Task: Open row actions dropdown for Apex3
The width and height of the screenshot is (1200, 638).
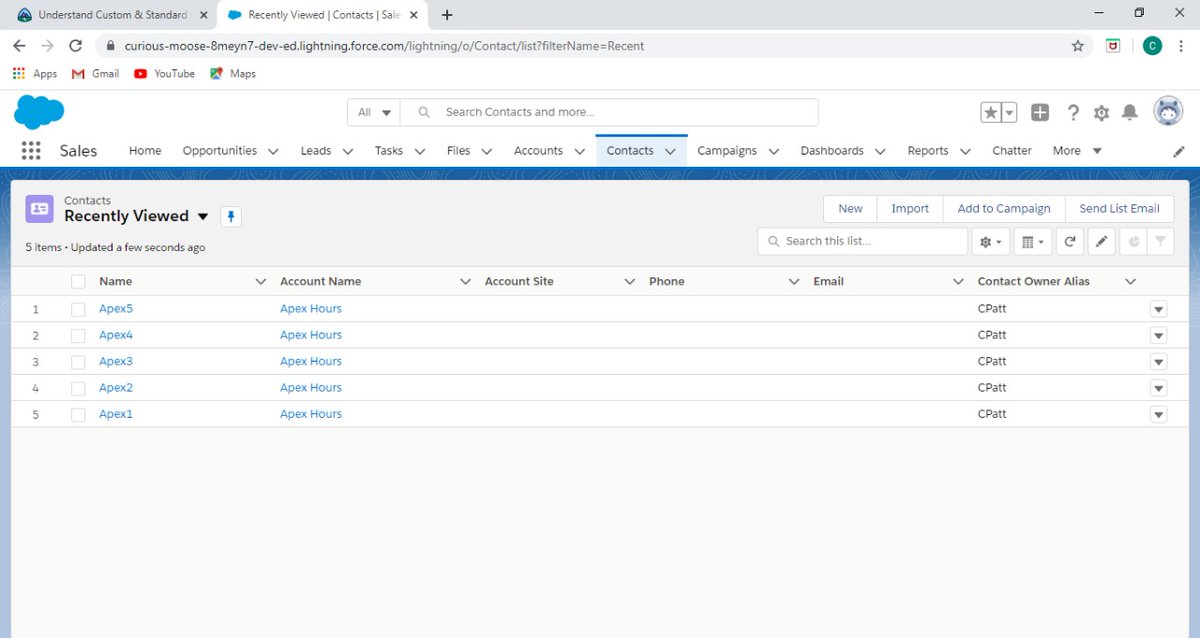Action: [1159, 362]
